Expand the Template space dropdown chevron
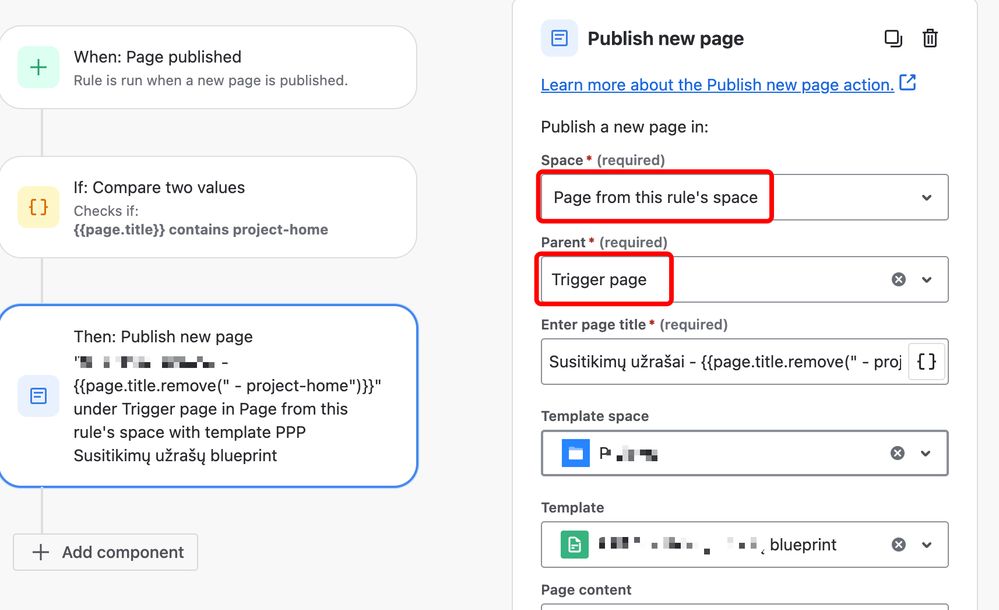 (925, 453)
